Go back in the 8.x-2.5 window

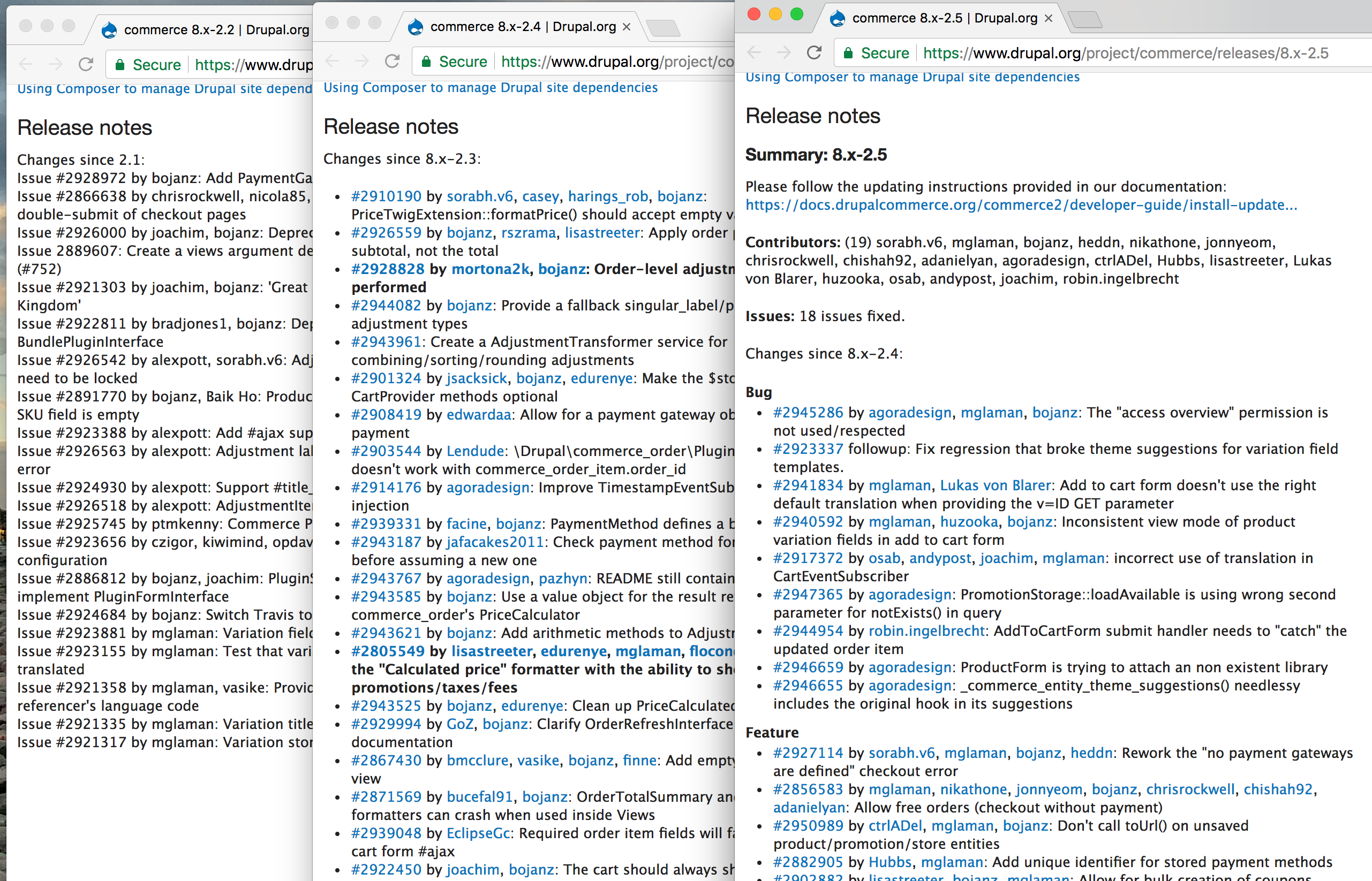755,52
